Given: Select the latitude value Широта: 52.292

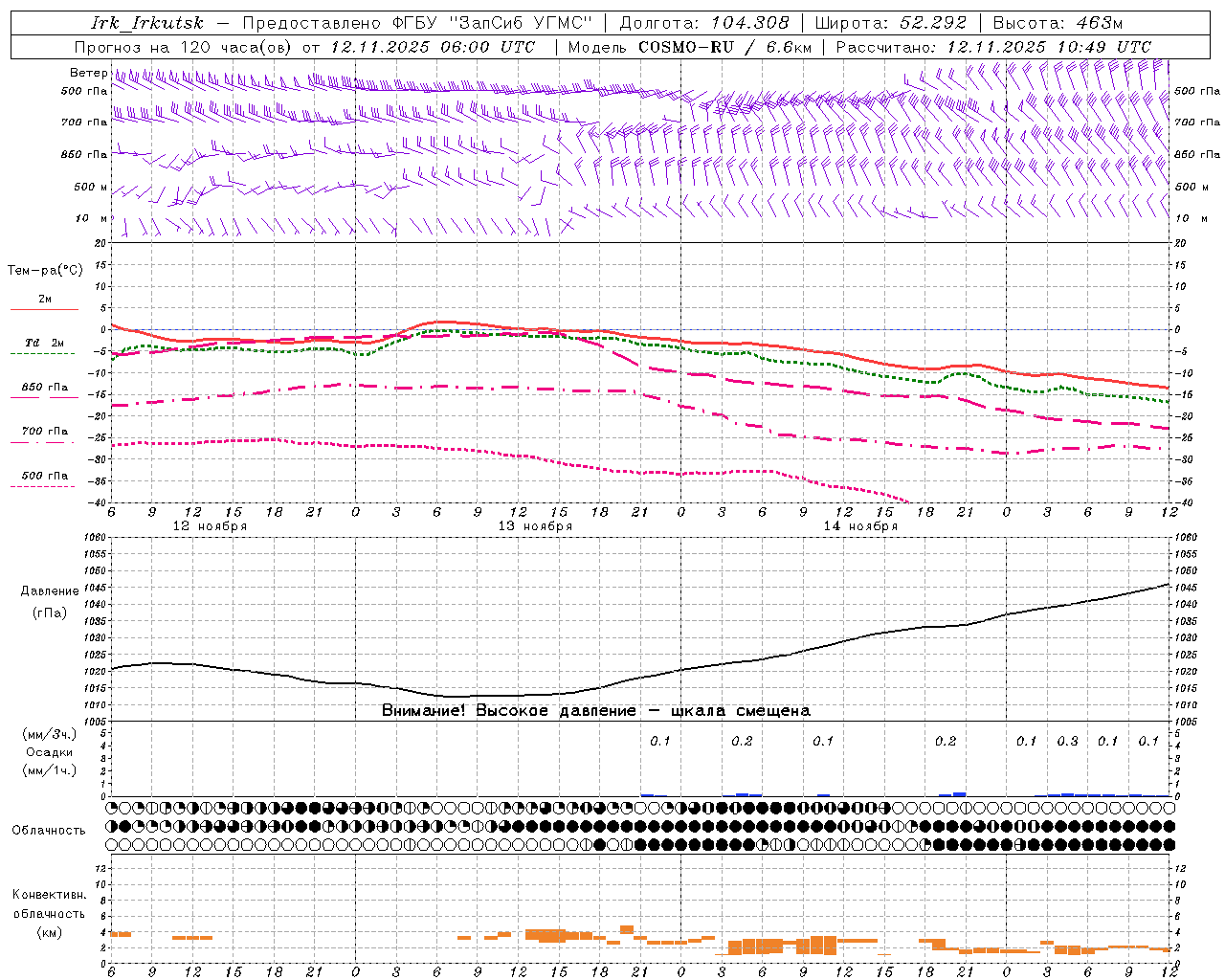Looking at the screenshot, I should pyautogui.click(x=891, y=23).
